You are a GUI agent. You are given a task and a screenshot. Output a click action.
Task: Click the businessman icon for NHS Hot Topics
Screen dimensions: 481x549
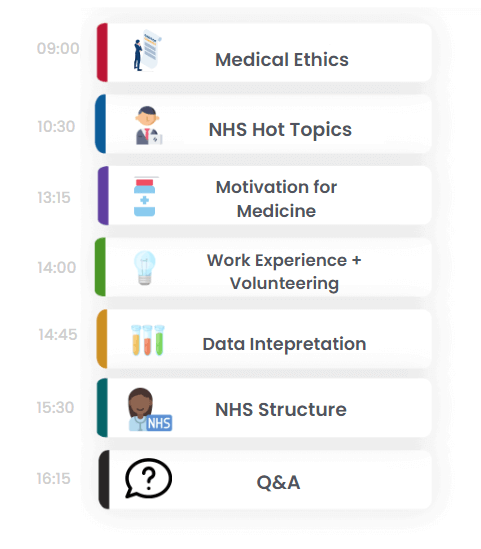click(x=148, y=125)
